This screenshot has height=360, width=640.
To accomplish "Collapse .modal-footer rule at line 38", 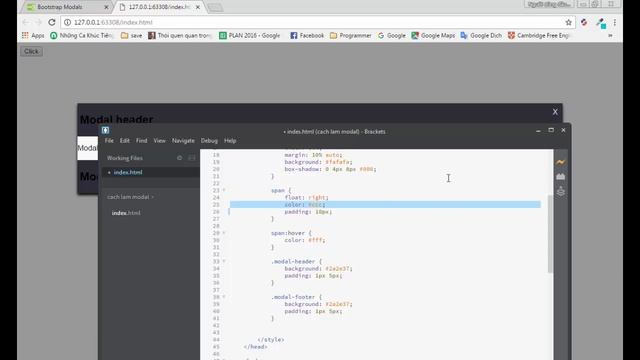I will click(x=224, y=297).
